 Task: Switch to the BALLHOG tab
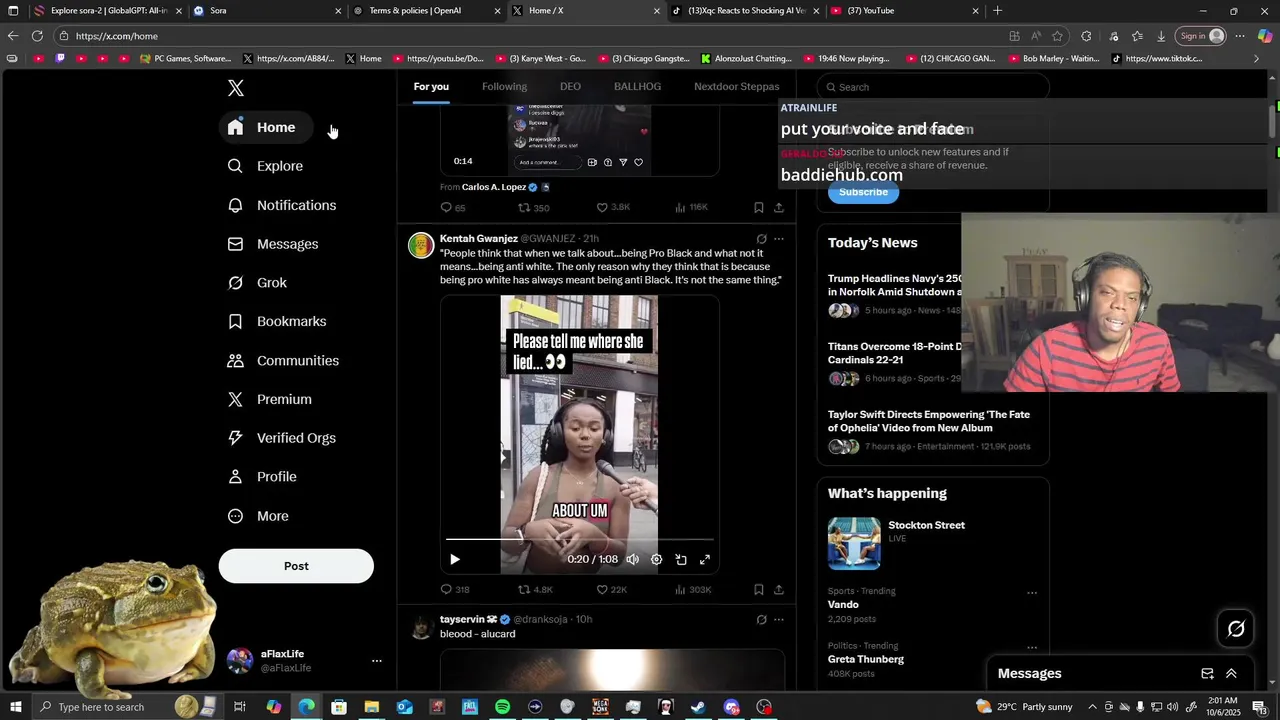[637, 86]
